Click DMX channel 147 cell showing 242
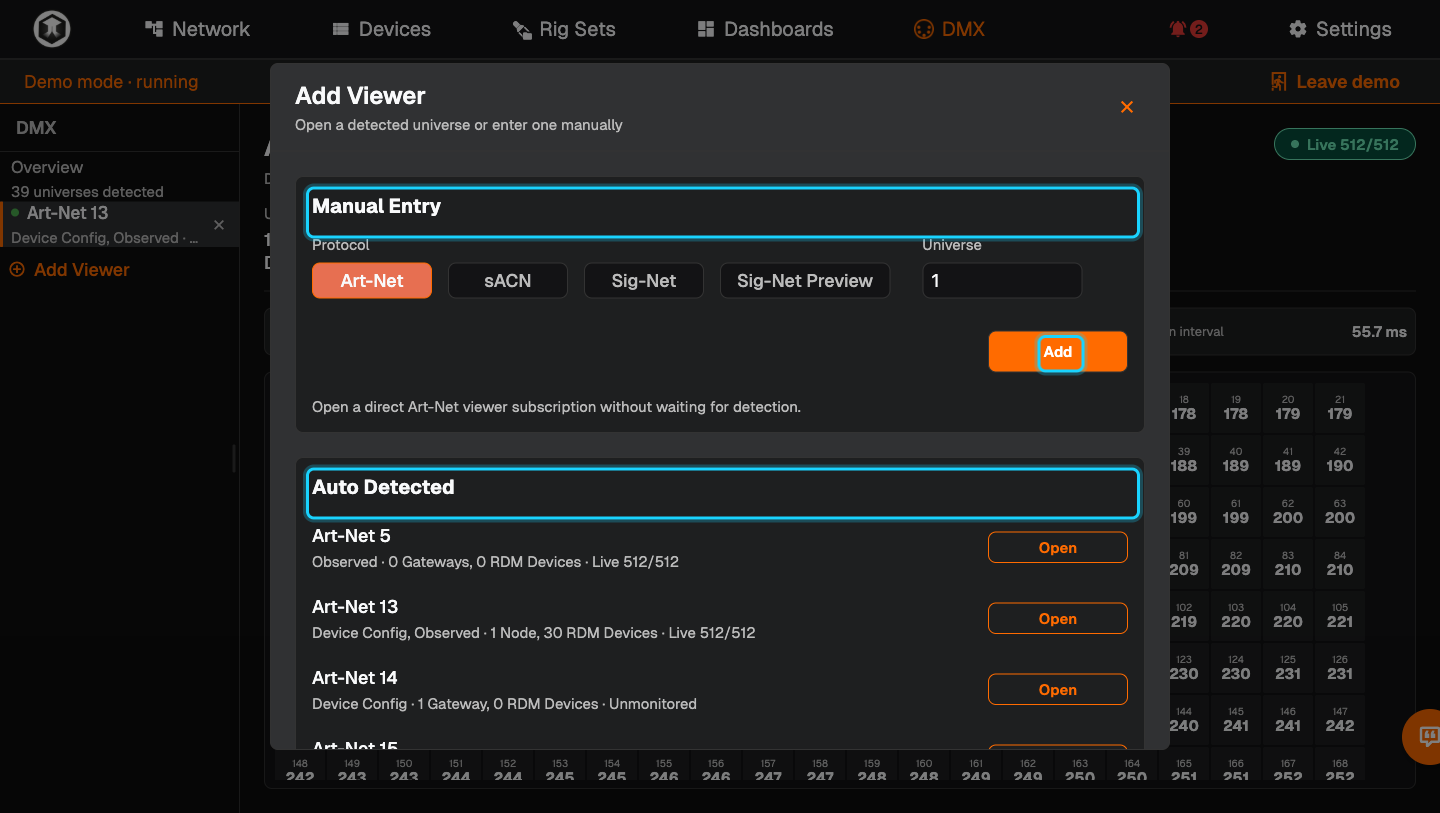 (x=1340, y=720)
